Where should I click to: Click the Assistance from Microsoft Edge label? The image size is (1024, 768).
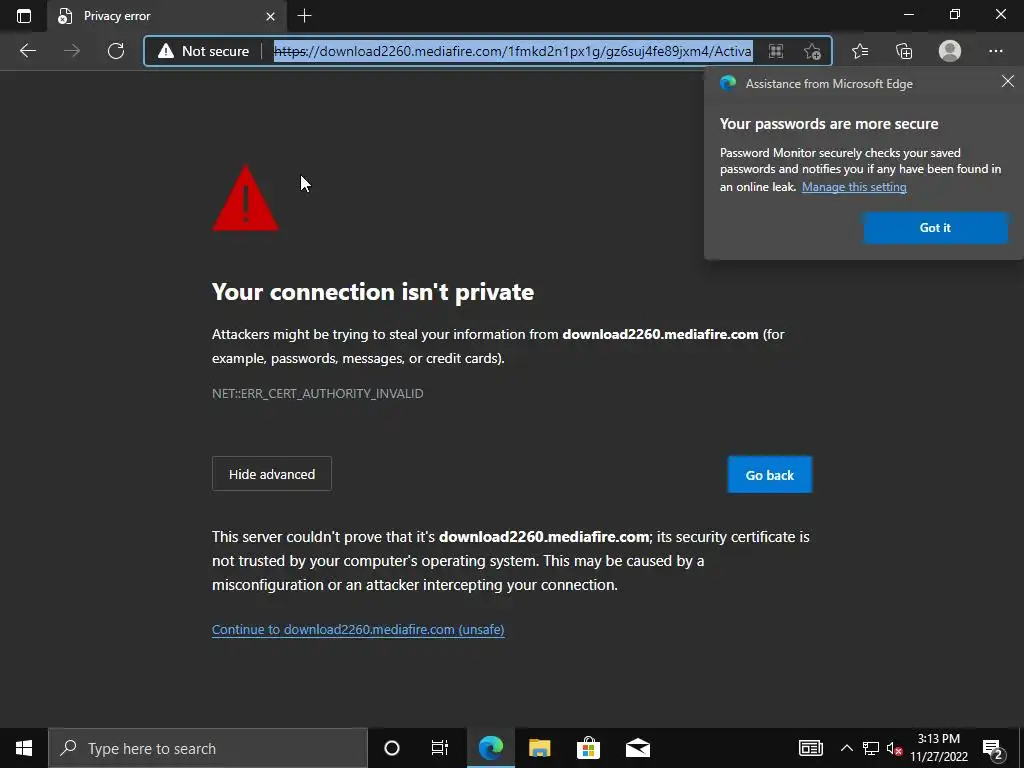coord(829,84)
